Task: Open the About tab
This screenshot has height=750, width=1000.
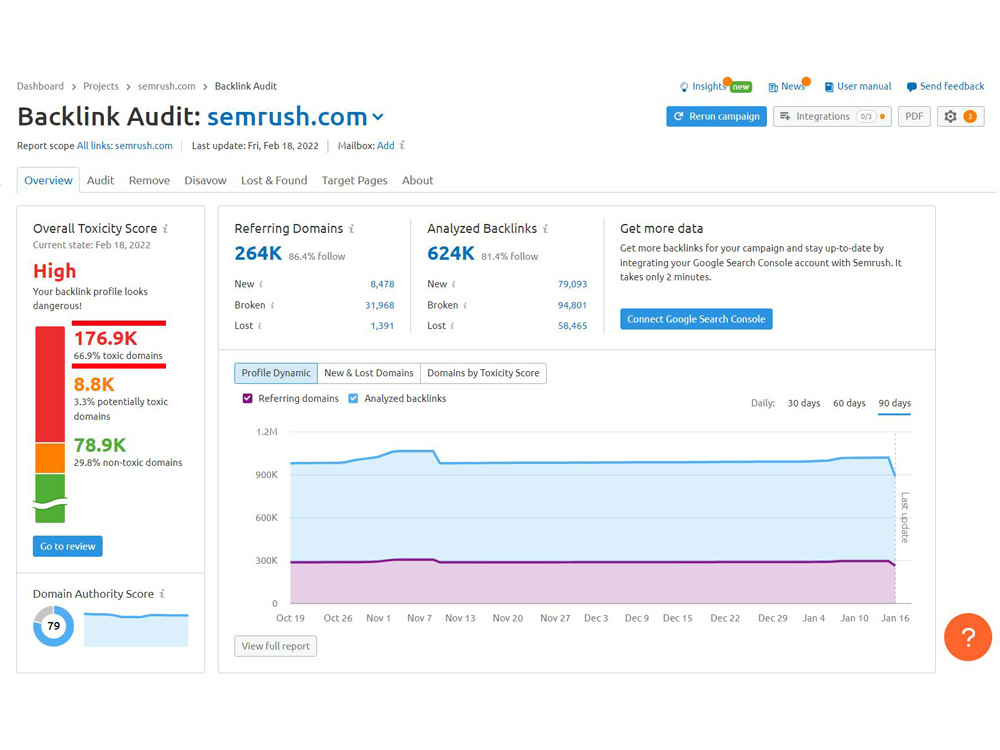Action: [418, 180]
